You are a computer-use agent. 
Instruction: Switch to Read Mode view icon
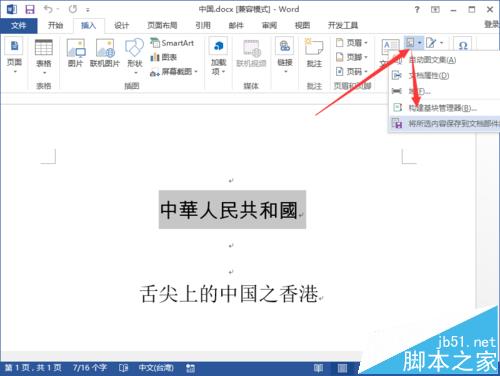coord(318,368)
